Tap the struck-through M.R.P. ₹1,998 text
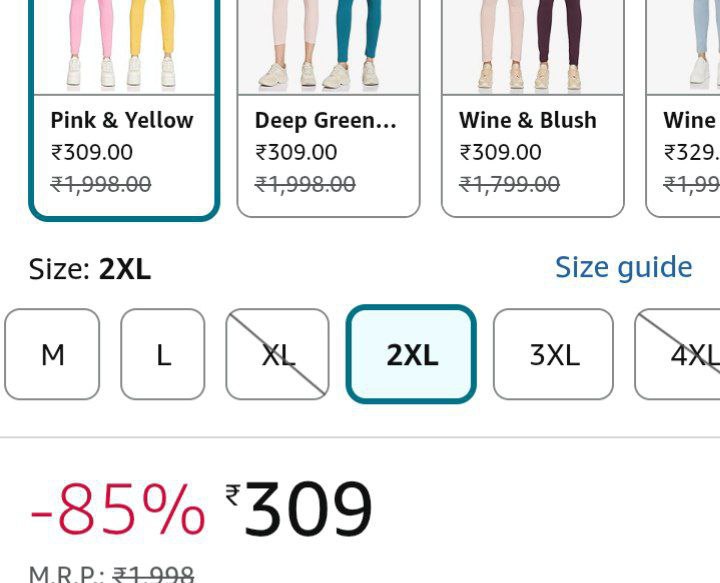This screenshot has width=720, height=583. point(112,574)
